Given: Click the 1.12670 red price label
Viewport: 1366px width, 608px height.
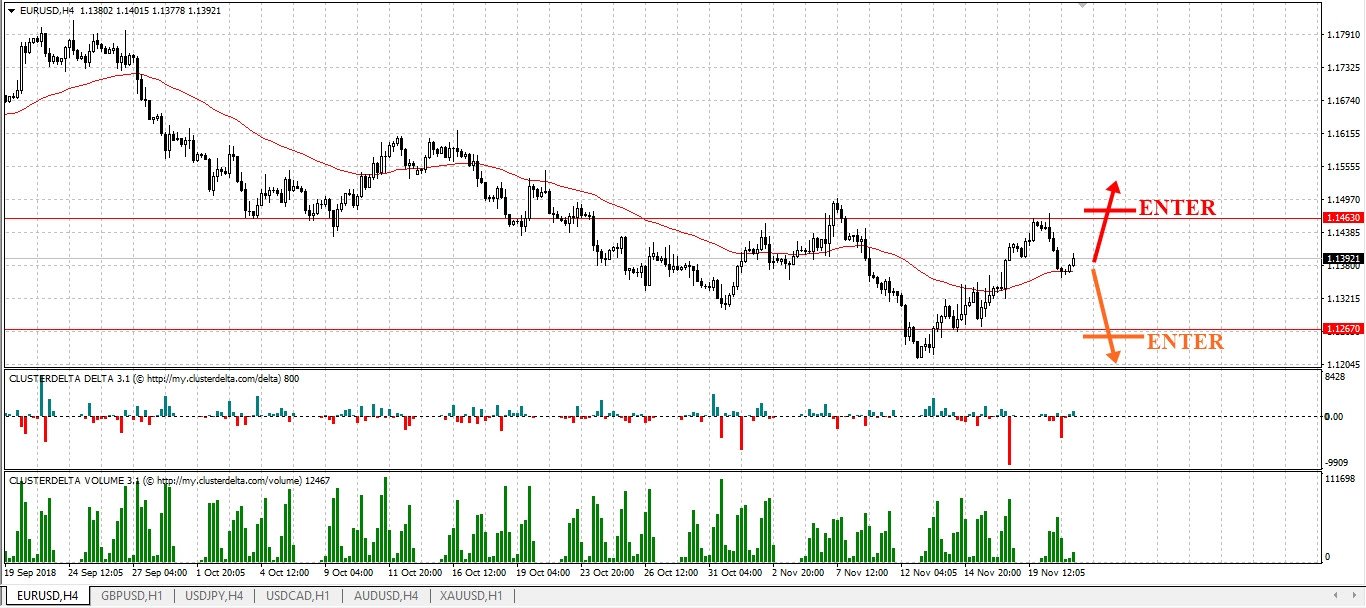Looking at the screenshot, I should coord(1339,328).
